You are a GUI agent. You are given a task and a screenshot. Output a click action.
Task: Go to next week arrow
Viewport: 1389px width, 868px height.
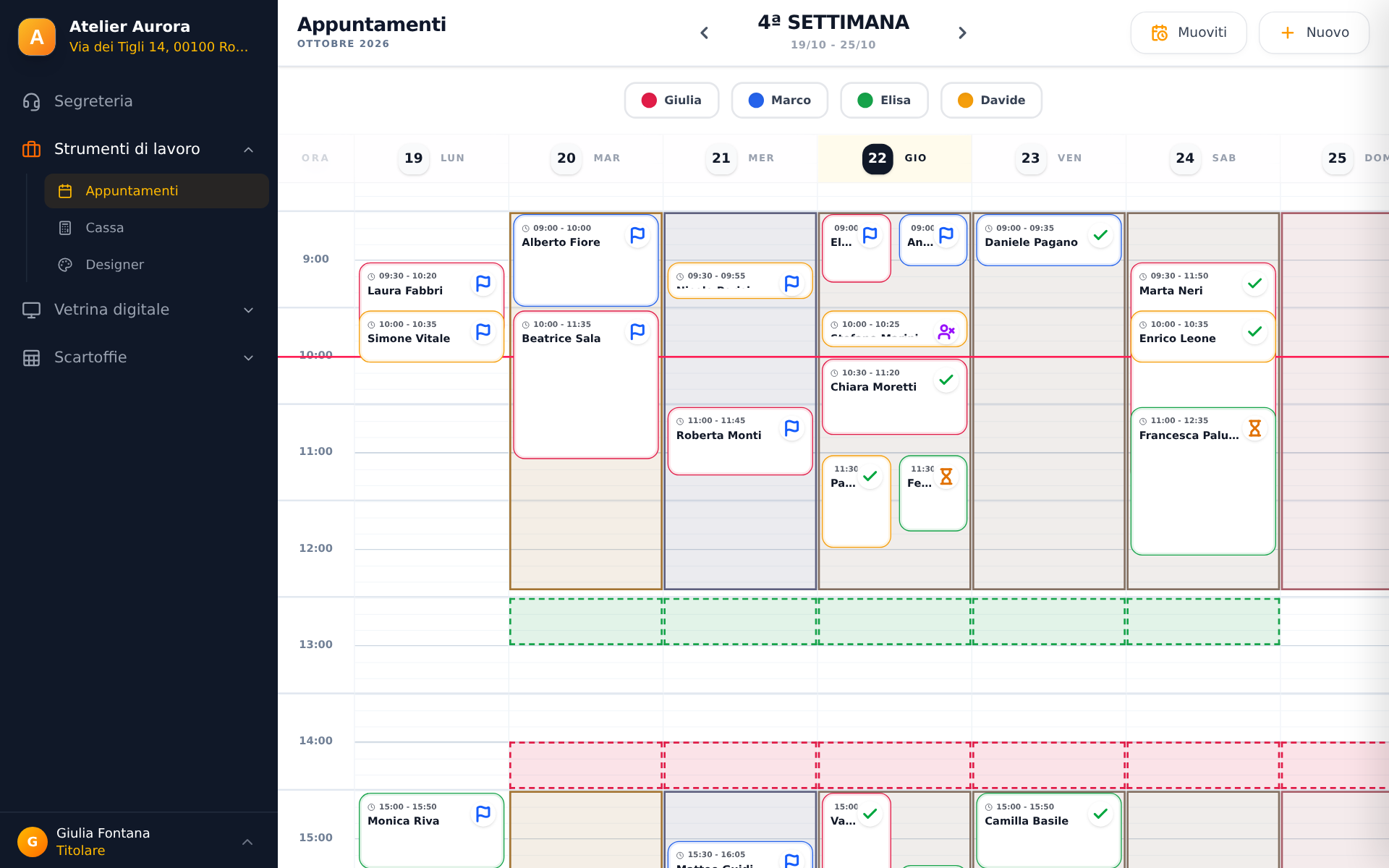pos(962,33)
